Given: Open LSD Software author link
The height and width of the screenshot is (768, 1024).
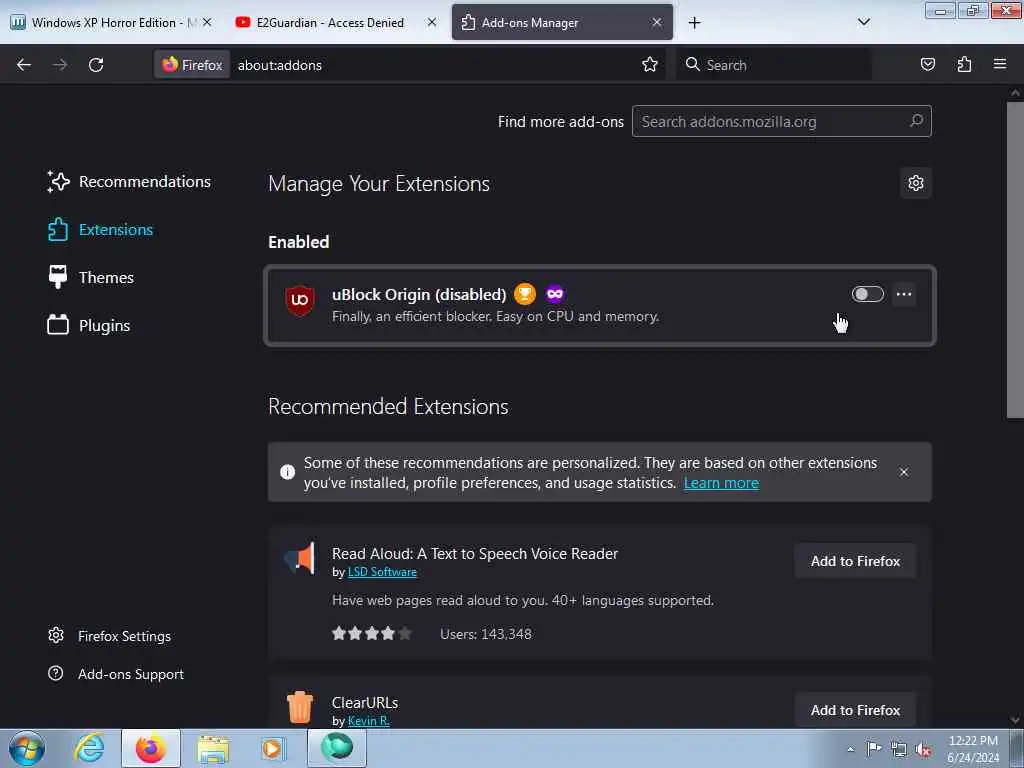Looking at the screenshot, I should pyautogui.click(x=382, y=572).
